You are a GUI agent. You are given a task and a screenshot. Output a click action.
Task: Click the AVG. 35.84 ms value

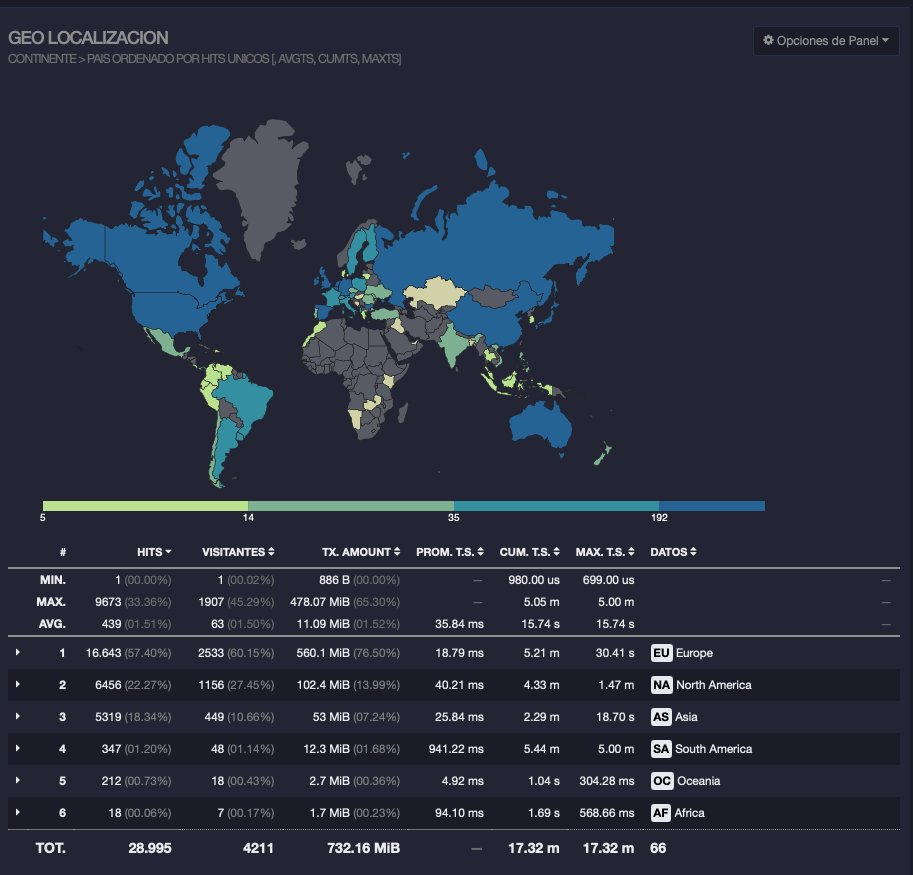click(x=459, y=624)
